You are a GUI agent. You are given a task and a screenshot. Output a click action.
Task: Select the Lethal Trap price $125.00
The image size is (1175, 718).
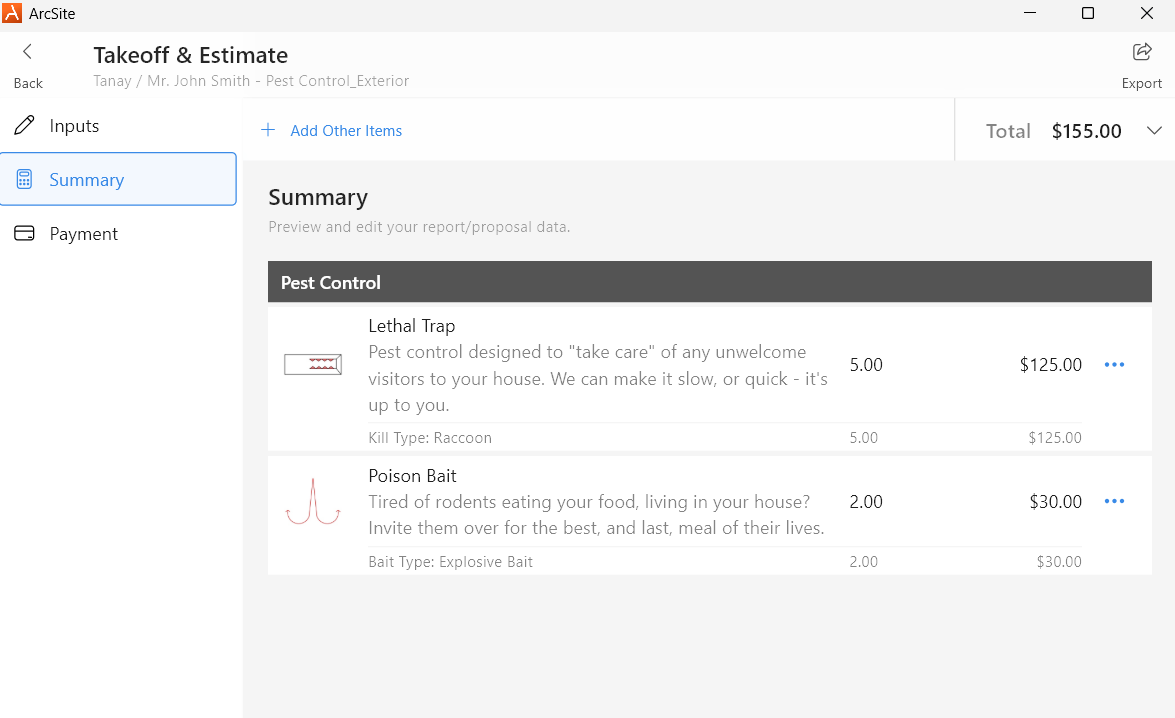click(x=1051, y=364)
